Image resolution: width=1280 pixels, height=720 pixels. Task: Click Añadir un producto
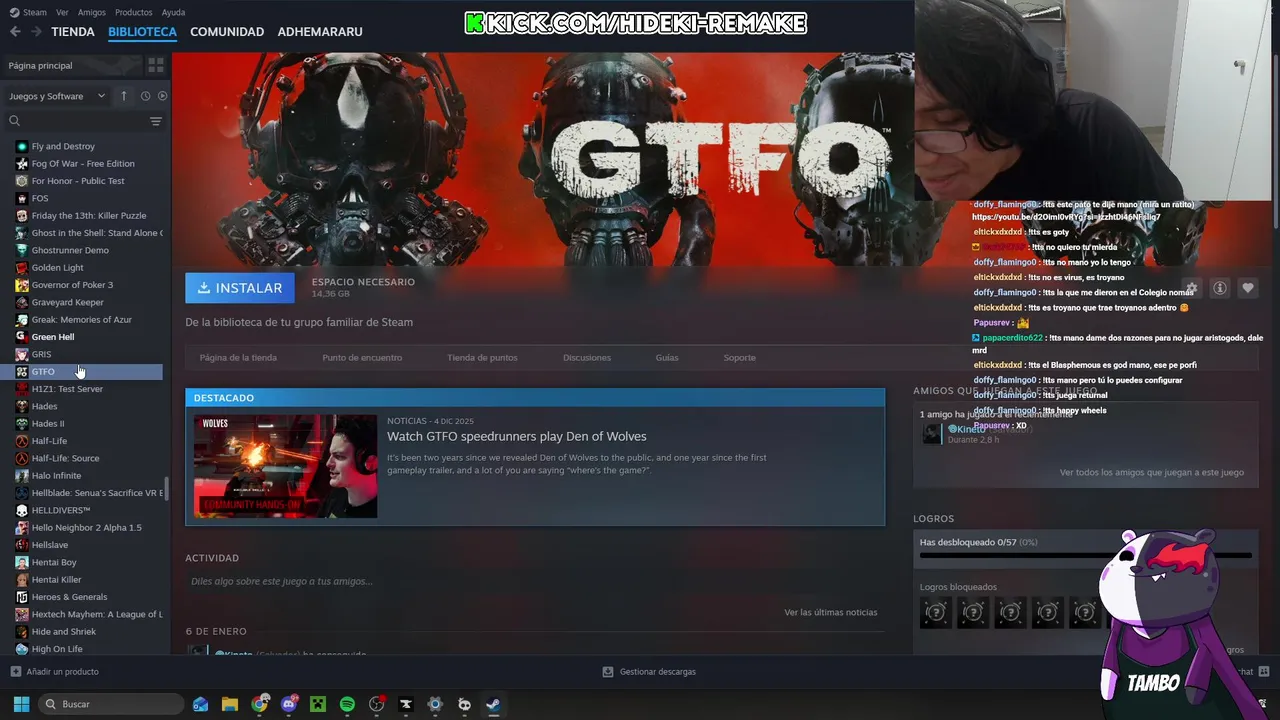[x=54, y=672]
